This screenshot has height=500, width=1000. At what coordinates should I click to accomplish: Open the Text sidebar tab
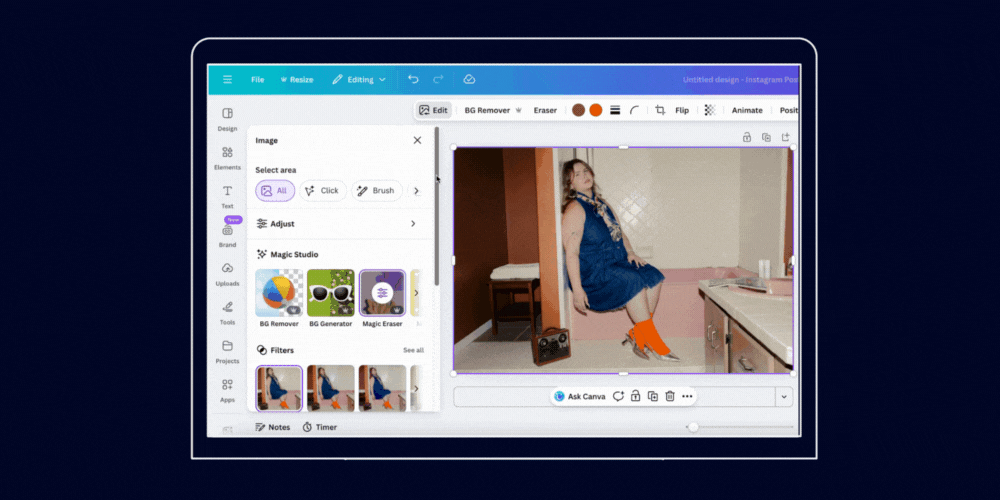coord(227,197)
